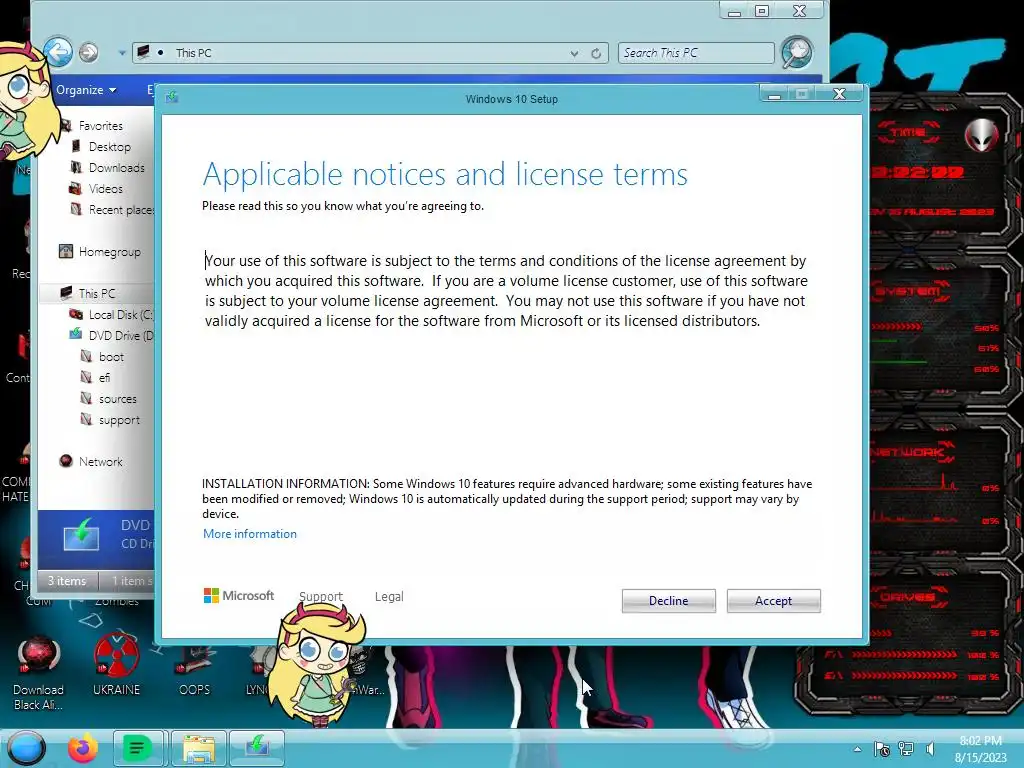Image resolution: width=1024 pixels, height=768 pixels.
Task: Open the support folder in the tree
Action: [120, 419]
